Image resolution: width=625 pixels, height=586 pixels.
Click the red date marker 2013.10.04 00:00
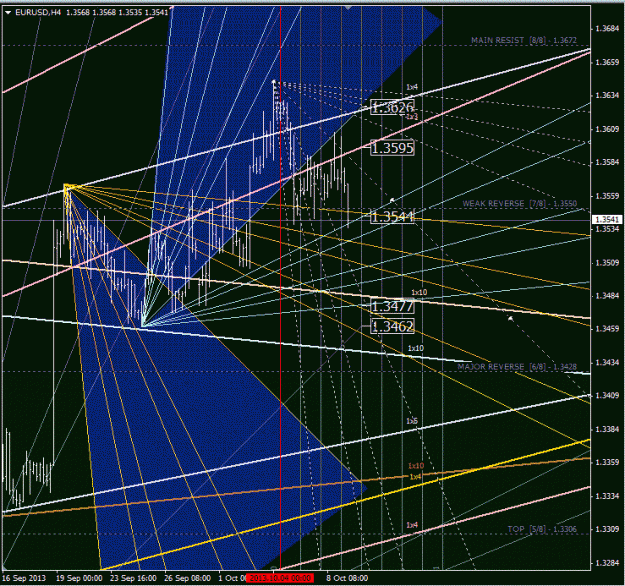pyautogui.click(x=280, y=578)
